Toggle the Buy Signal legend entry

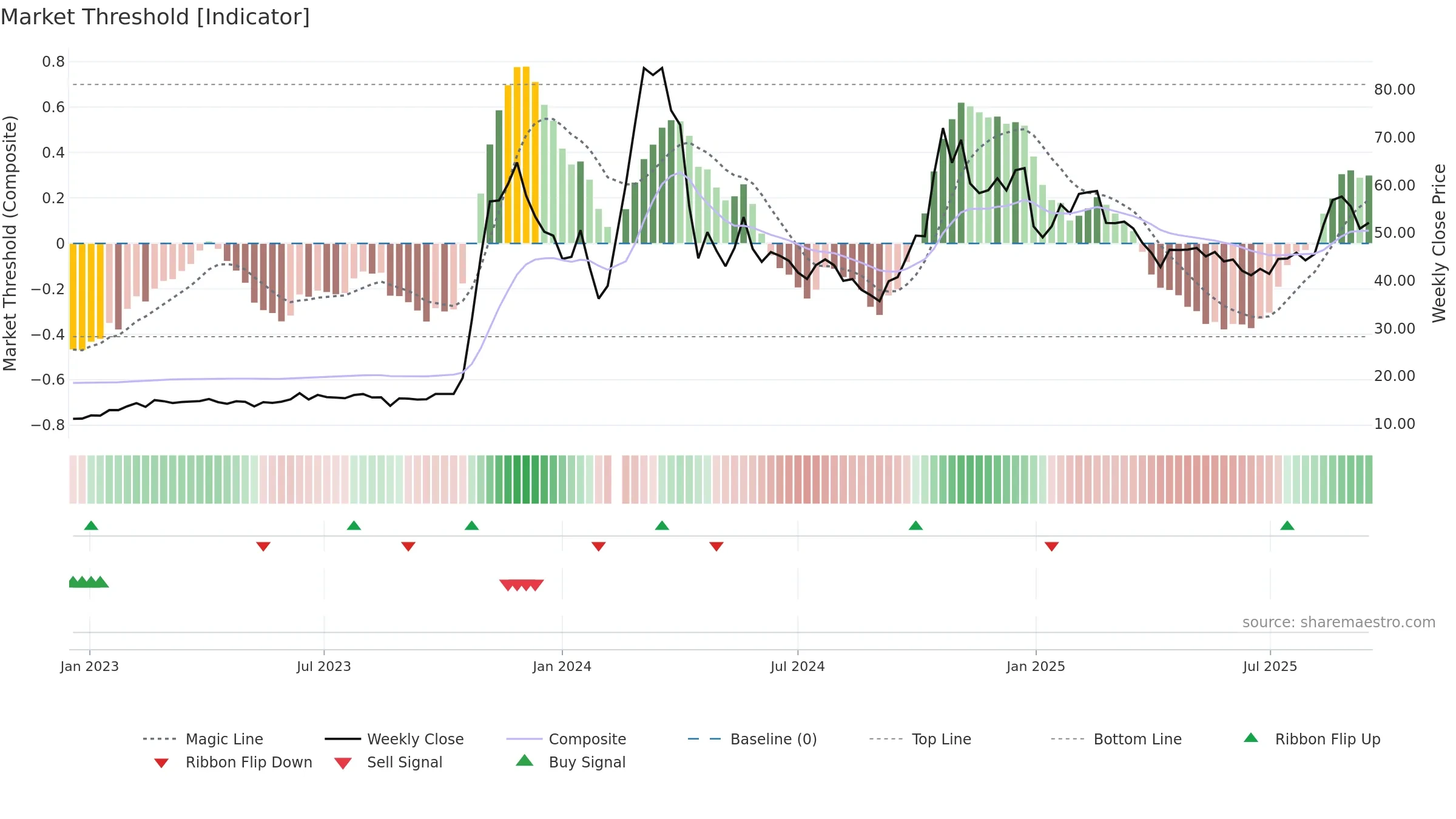click(x=570, y=762)
